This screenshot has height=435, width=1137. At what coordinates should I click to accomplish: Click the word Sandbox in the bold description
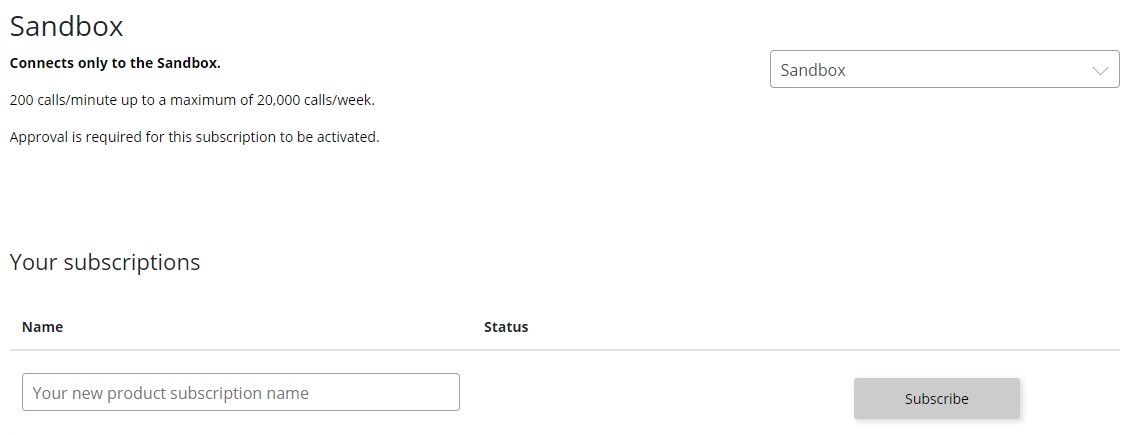pos(187,63)
